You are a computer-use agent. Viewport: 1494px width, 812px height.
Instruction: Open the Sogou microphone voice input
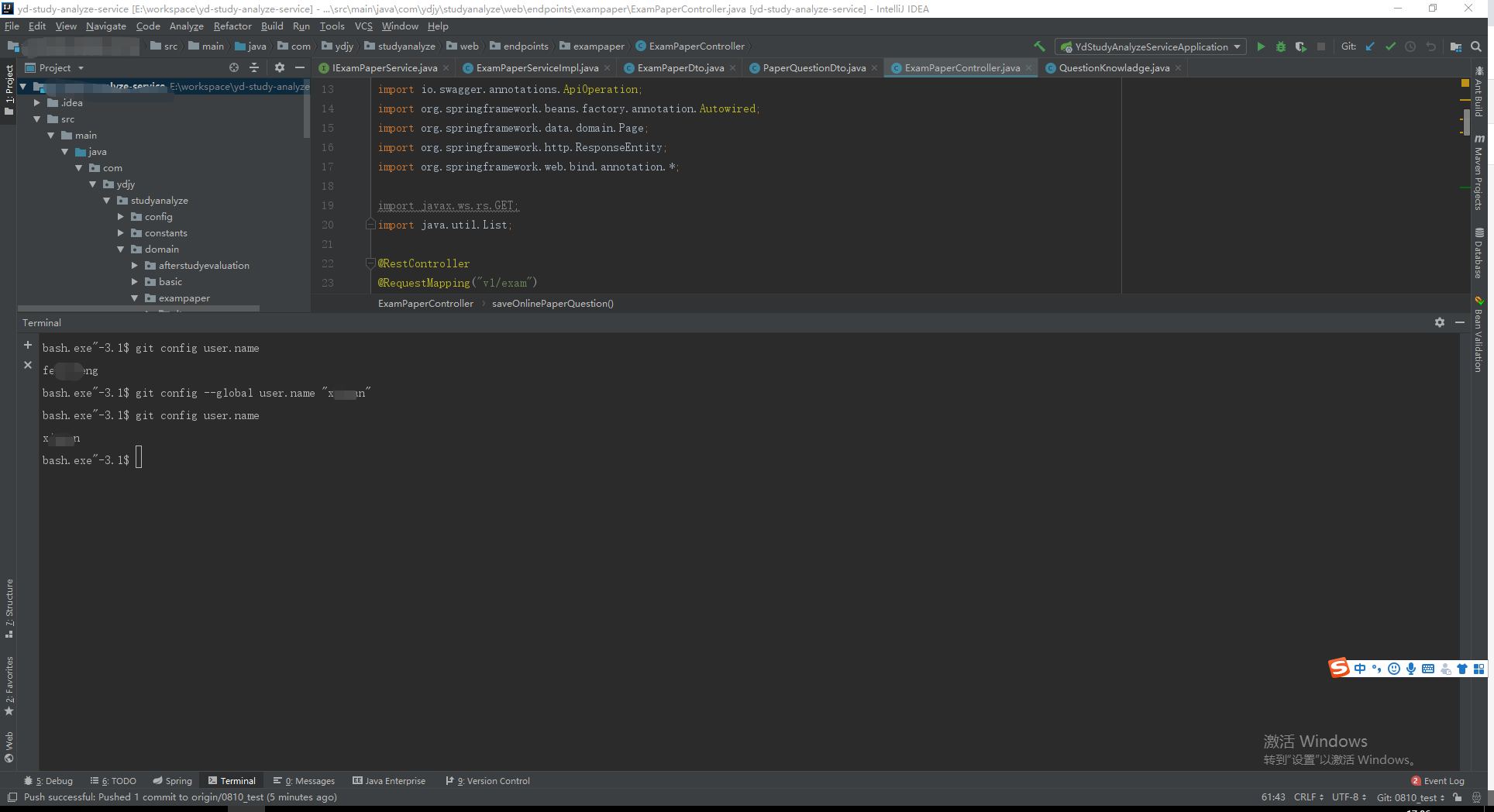coord(1411,669)
